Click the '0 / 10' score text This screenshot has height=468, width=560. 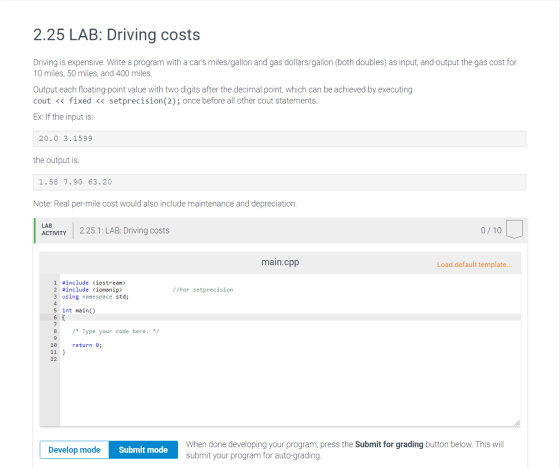[x=491, y=230]
